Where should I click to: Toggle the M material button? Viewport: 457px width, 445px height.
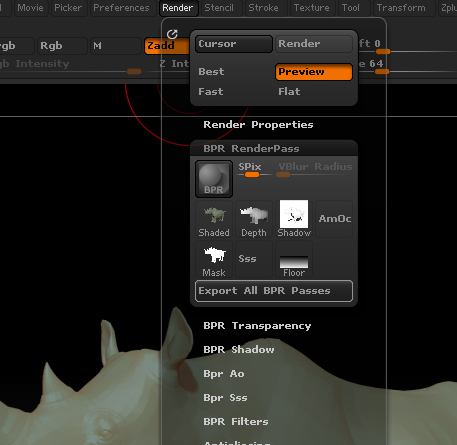[114, 46]
